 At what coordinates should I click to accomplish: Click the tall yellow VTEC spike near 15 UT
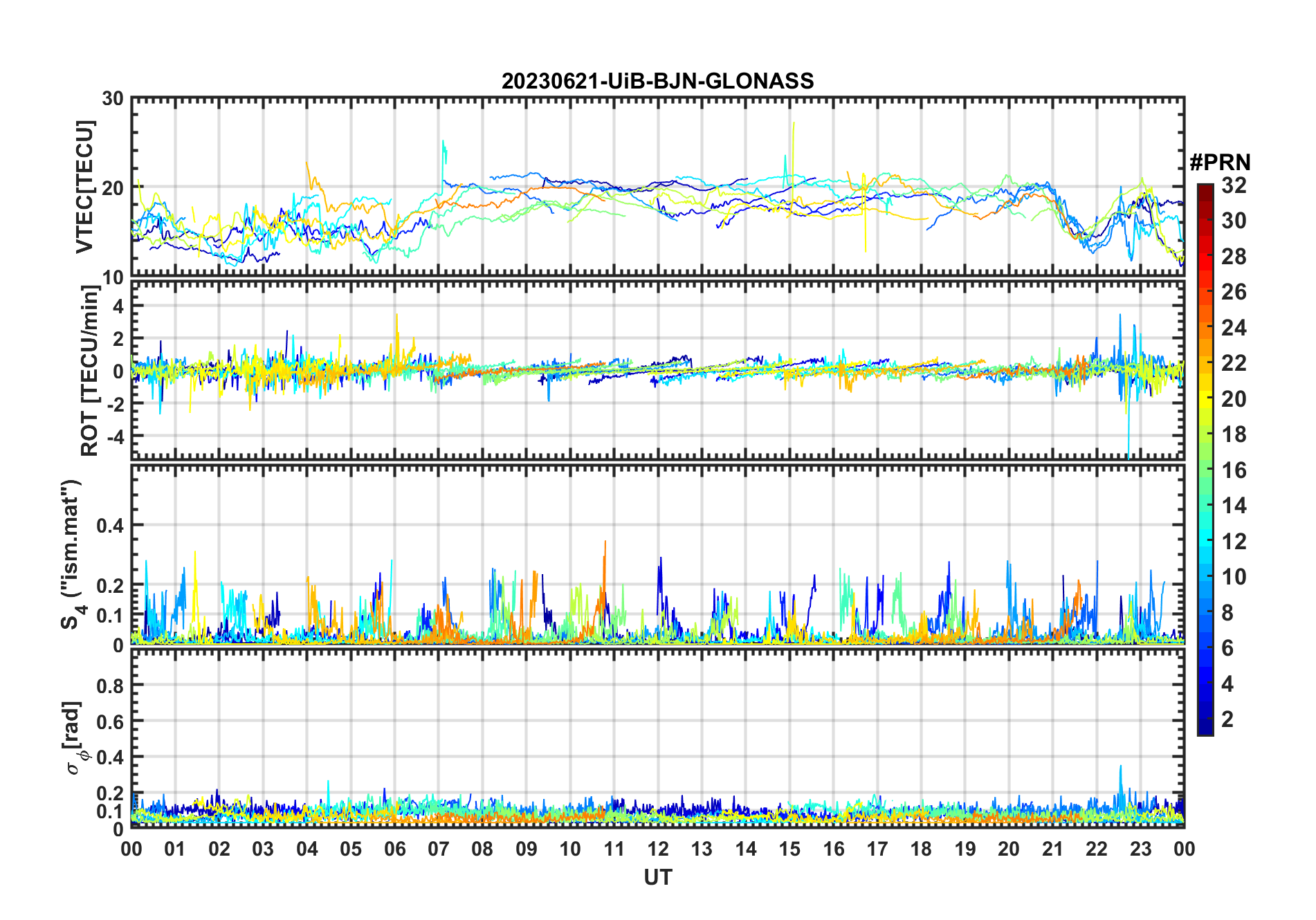pyautogui.click(x=794, y=128)
